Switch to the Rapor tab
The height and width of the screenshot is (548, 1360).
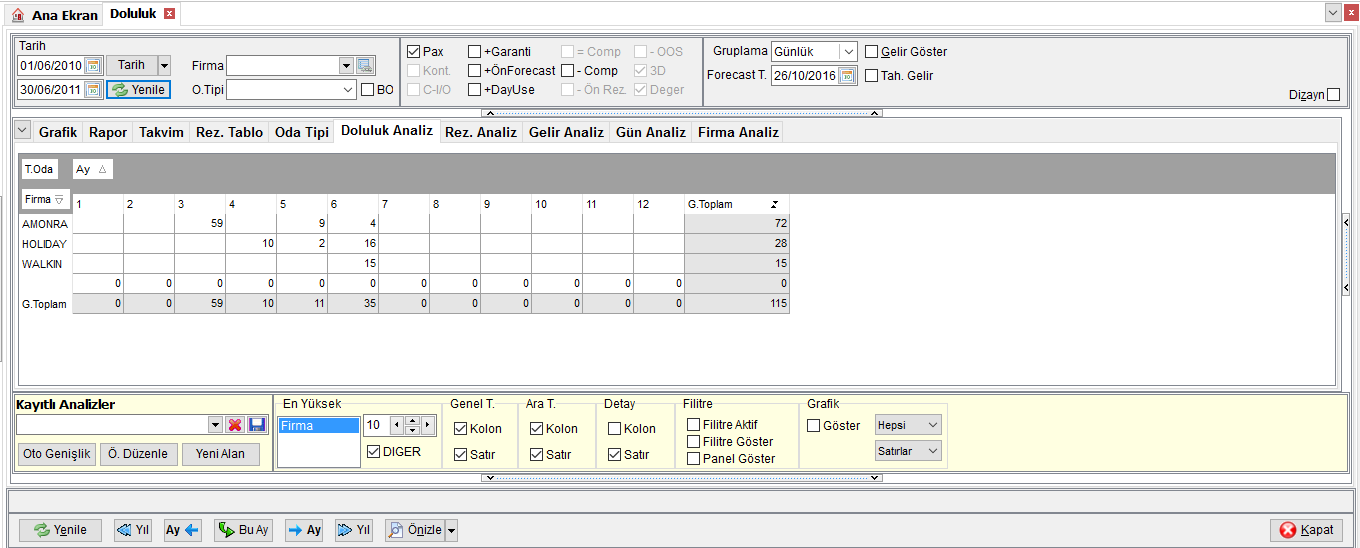pyautogui.click(x=108, y=132)
